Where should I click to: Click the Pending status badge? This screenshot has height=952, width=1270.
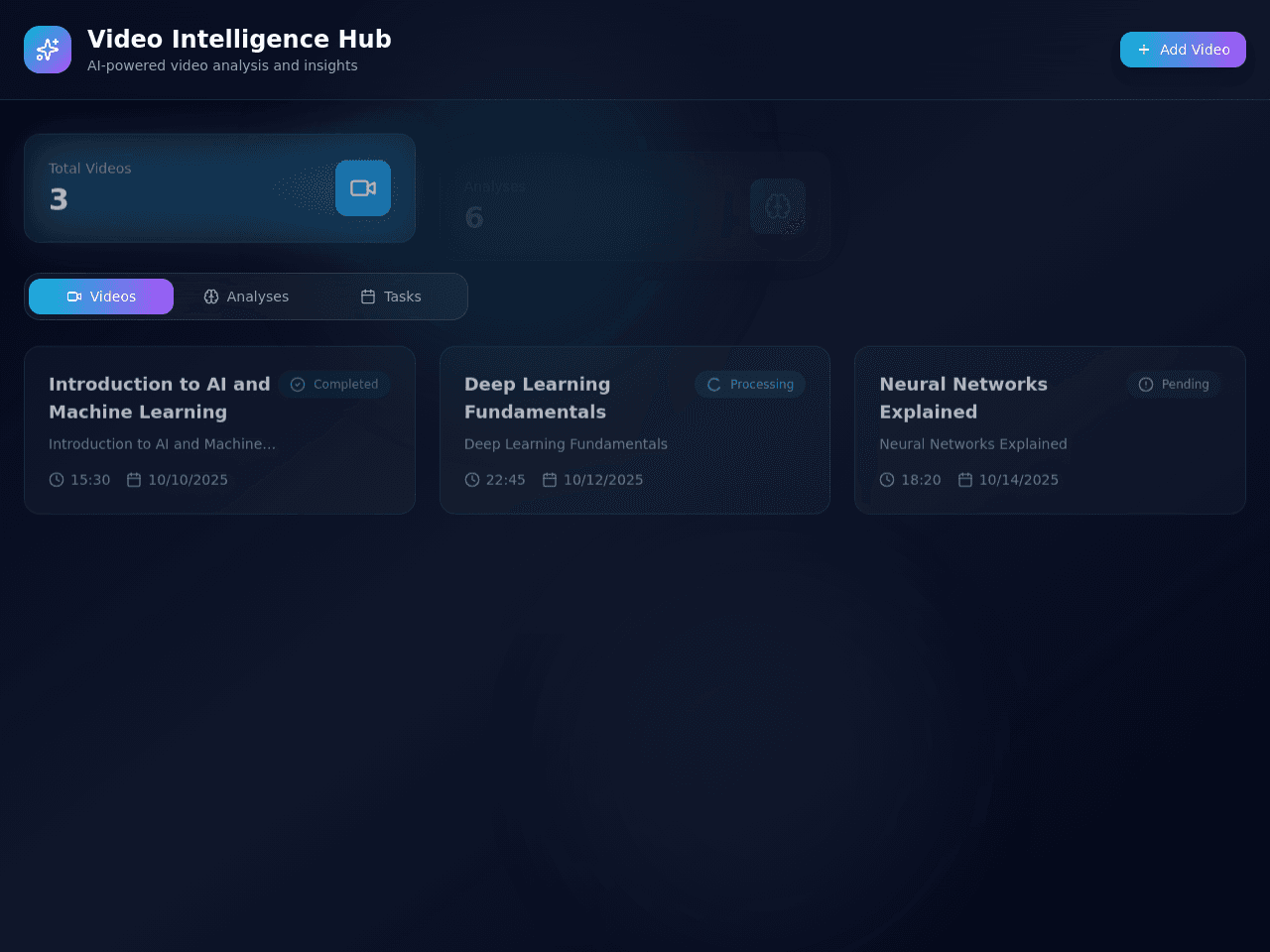click(x=1174, y=385)
